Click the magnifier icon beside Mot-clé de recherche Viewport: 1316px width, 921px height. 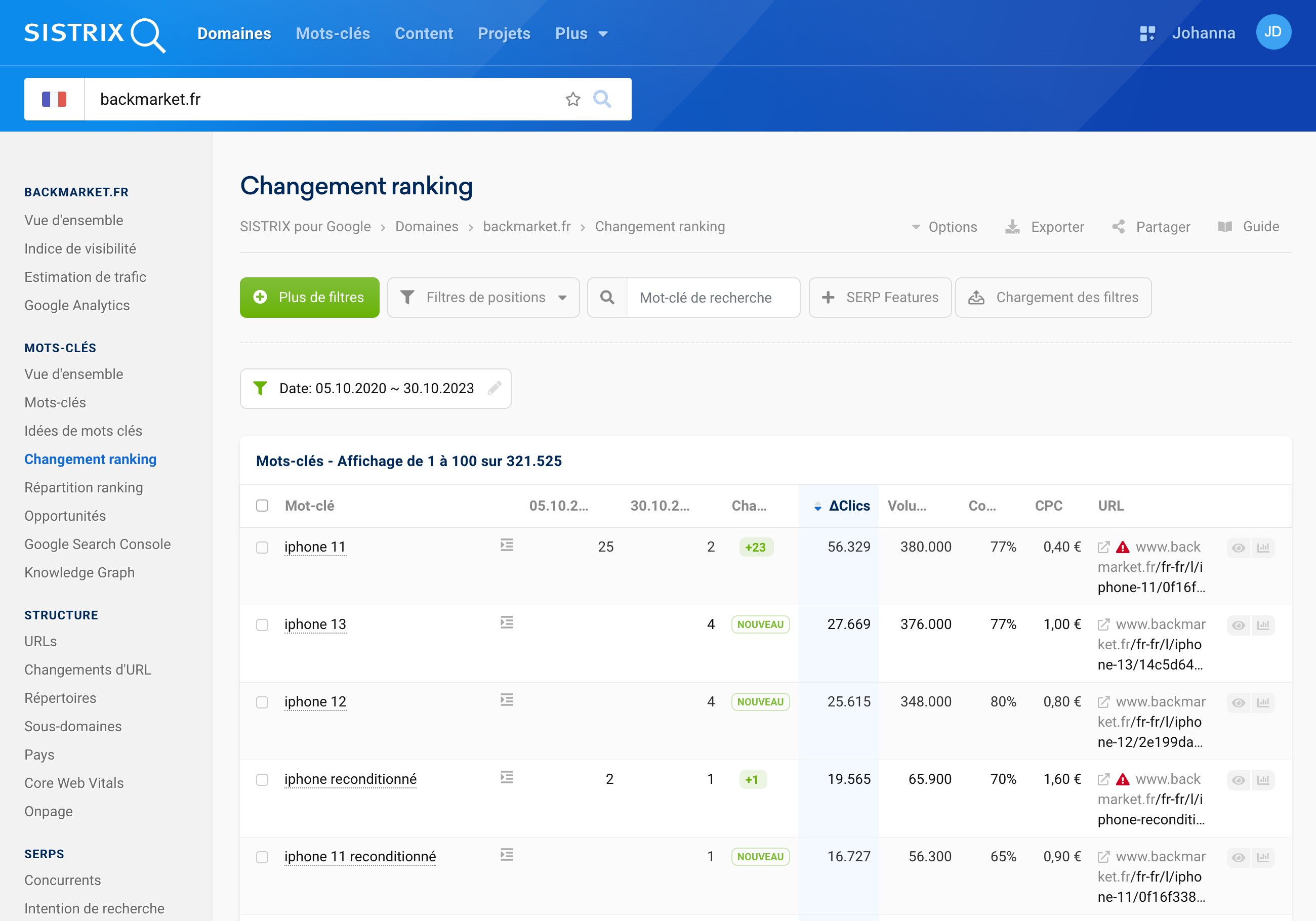[x=607, y=298]
